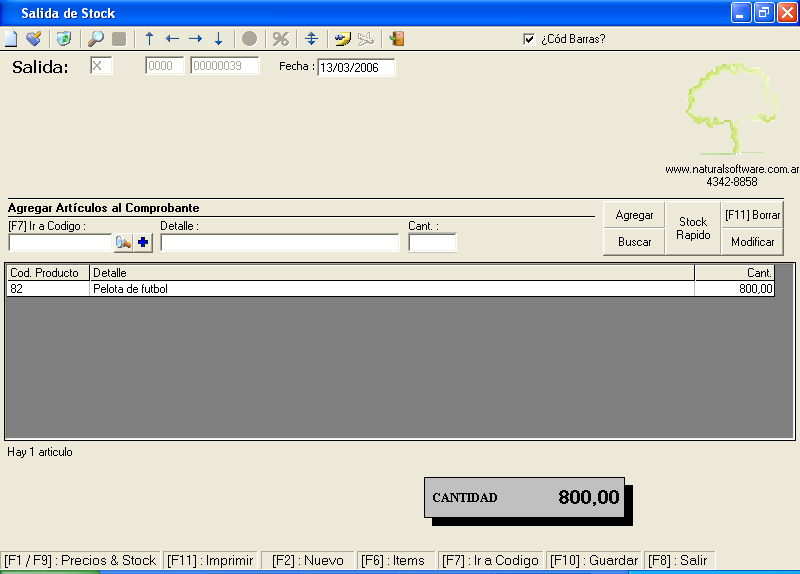Select the cell with product code 82
The height and width of the screenshot is (574, 800).
tap(48, 289)
